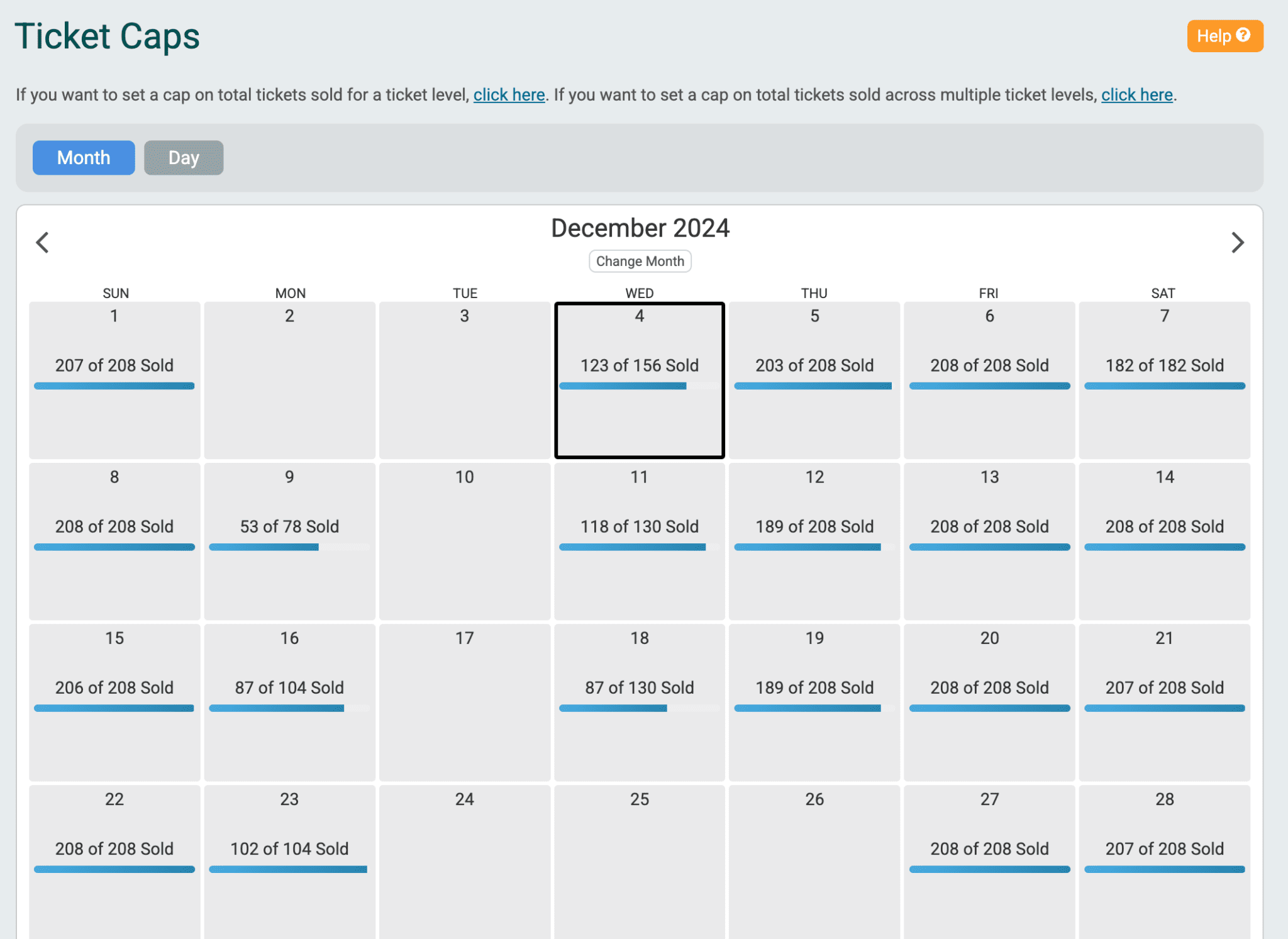Click the progress bar under December 18
The width and height of the screenshot is (1288, 939).
point(639,708)
